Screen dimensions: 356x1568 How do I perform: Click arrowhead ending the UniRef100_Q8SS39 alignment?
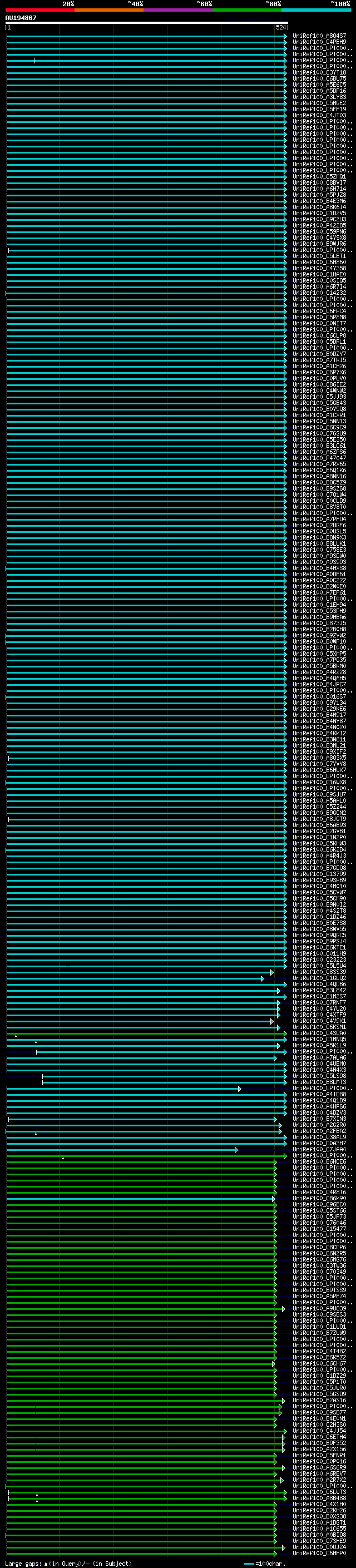(x=272, y=972)
